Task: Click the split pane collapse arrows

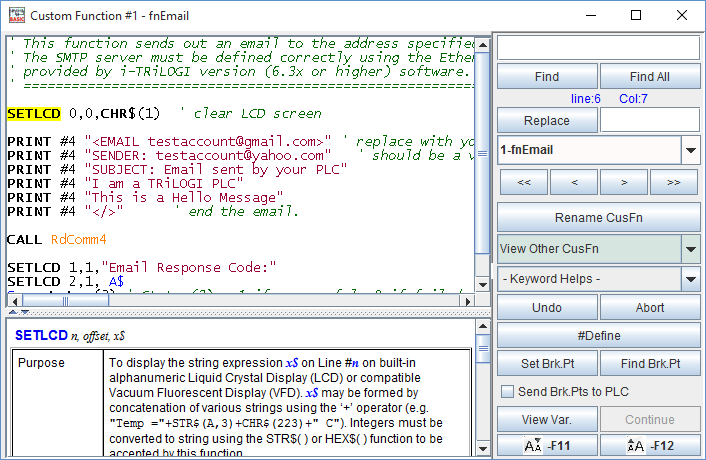Action: [x=18, y=312]
